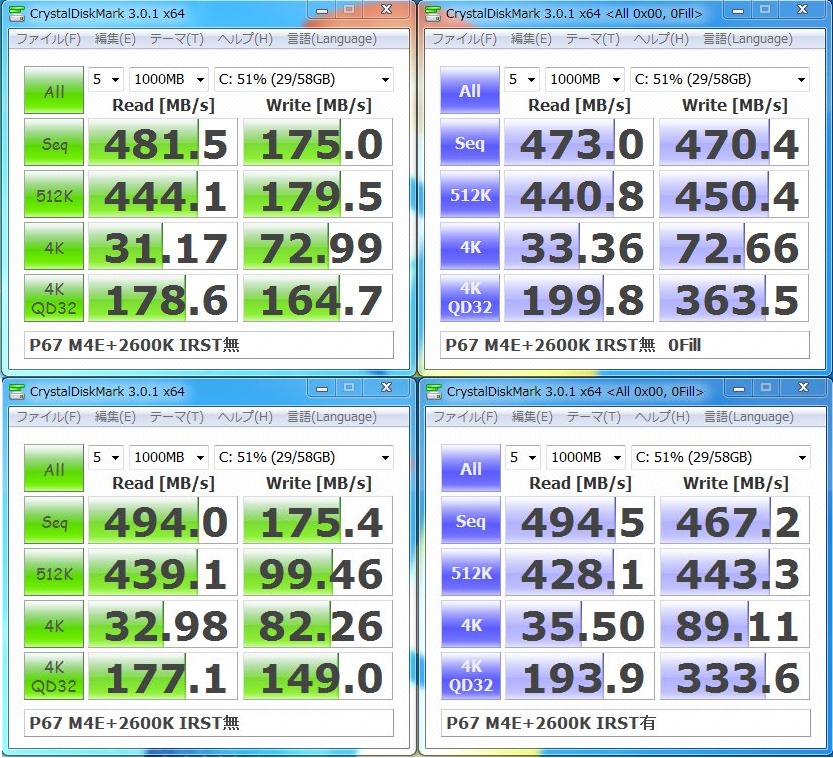Open 編集(E) menu in bottom-left window
This screenshot has height=758, width=833.
click(x=115, y=417)
